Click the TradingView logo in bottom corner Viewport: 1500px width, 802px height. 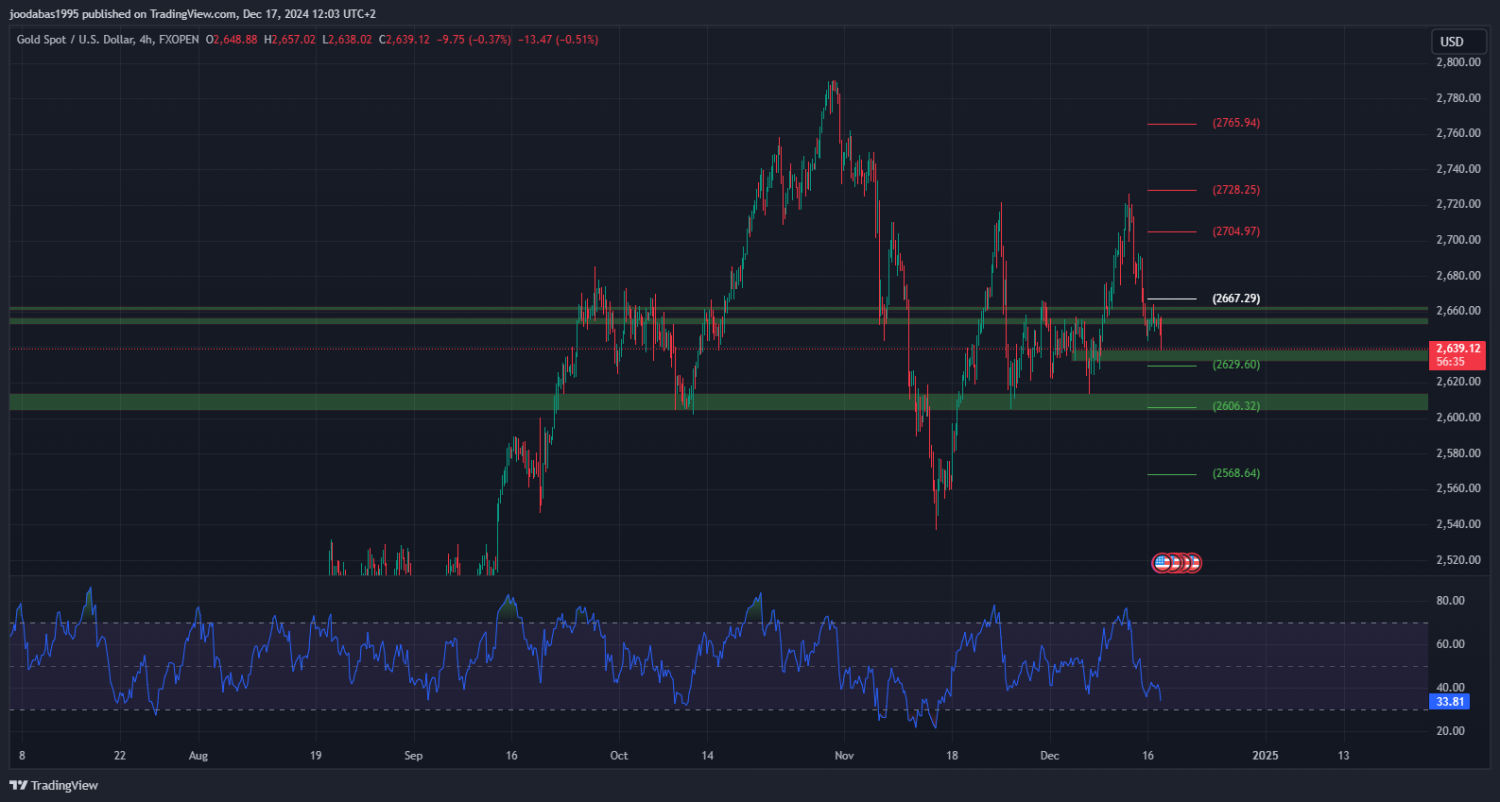coord(54,785)
